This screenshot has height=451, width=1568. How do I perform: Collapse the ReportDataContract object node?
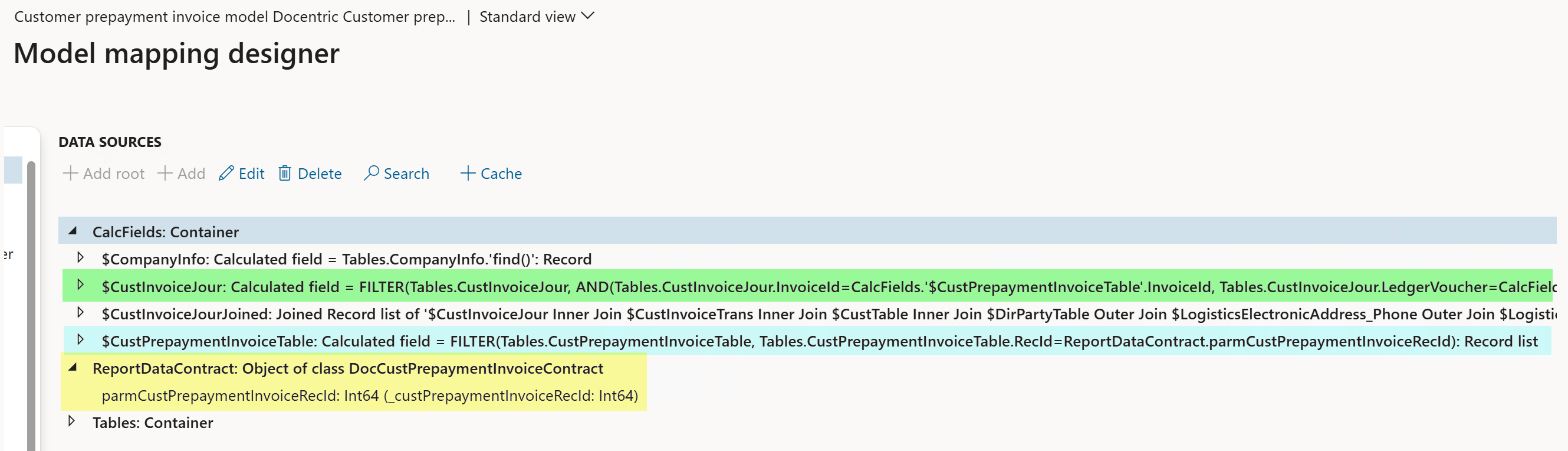(73, 368)
